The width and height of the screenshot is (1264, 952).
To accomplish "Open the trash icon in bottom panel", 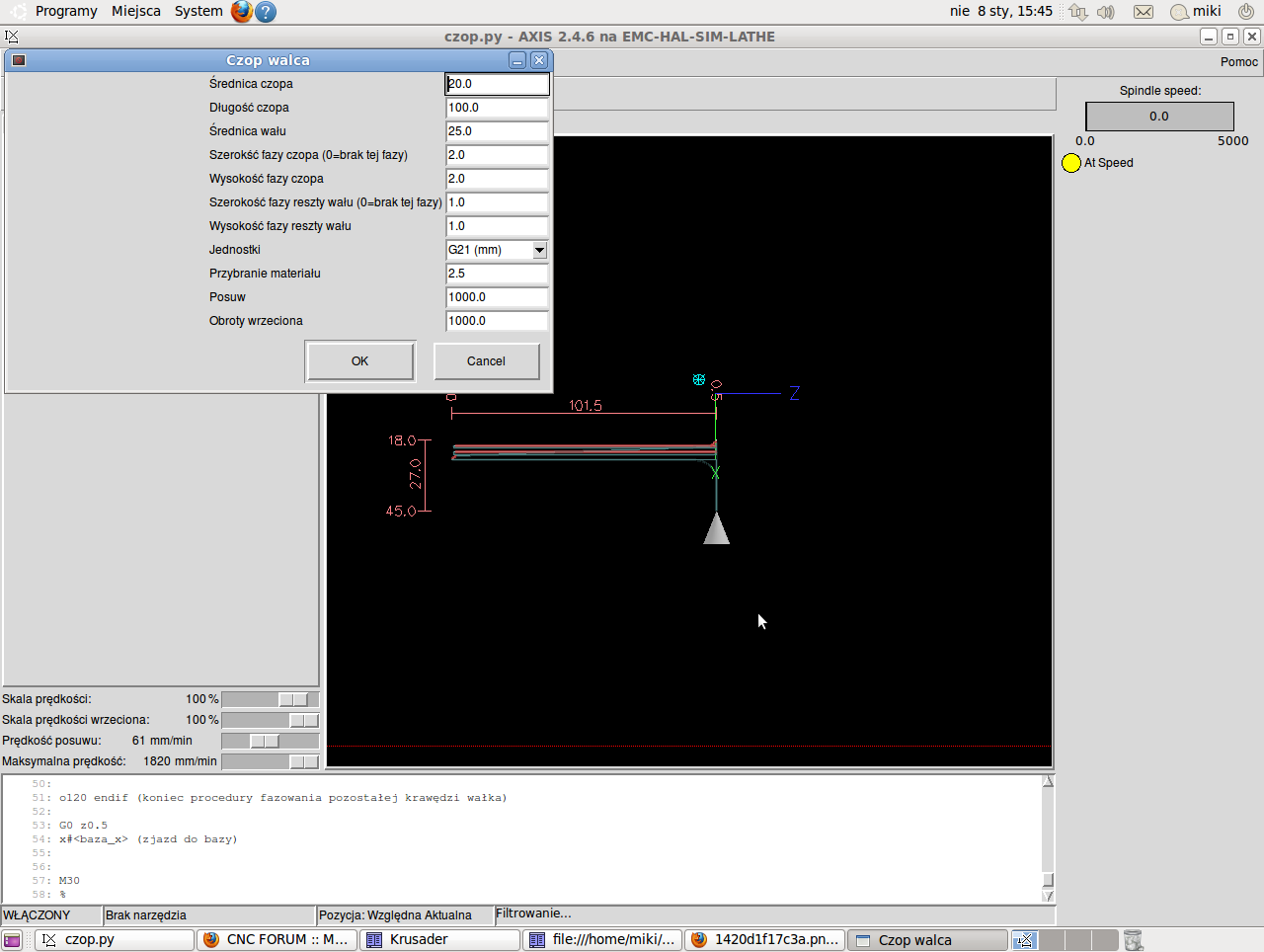I will click(x=1133, y=940).
